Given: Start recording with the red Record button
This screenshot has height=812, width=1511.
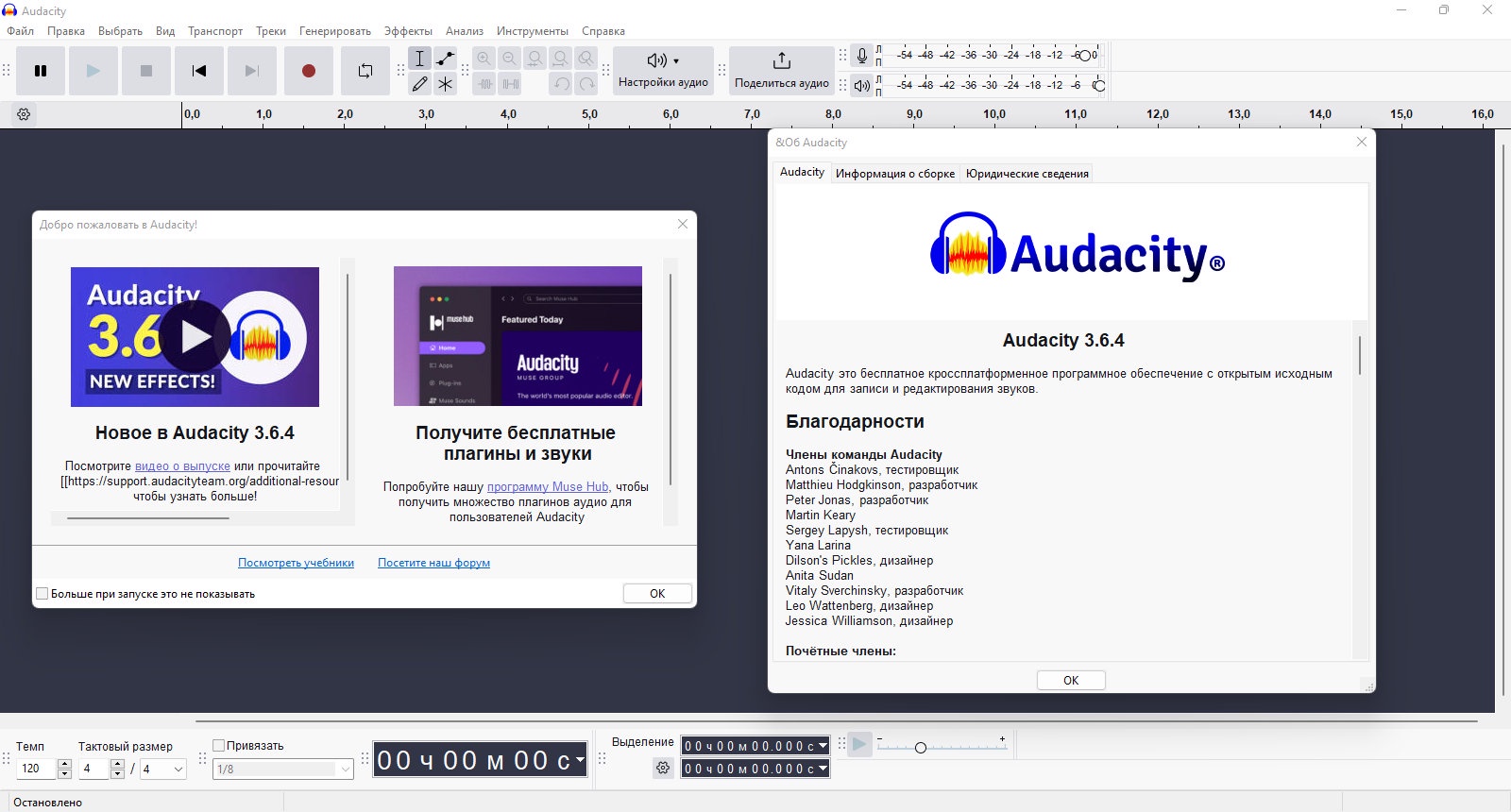Looking at the screenshot, I should point(309,71).
